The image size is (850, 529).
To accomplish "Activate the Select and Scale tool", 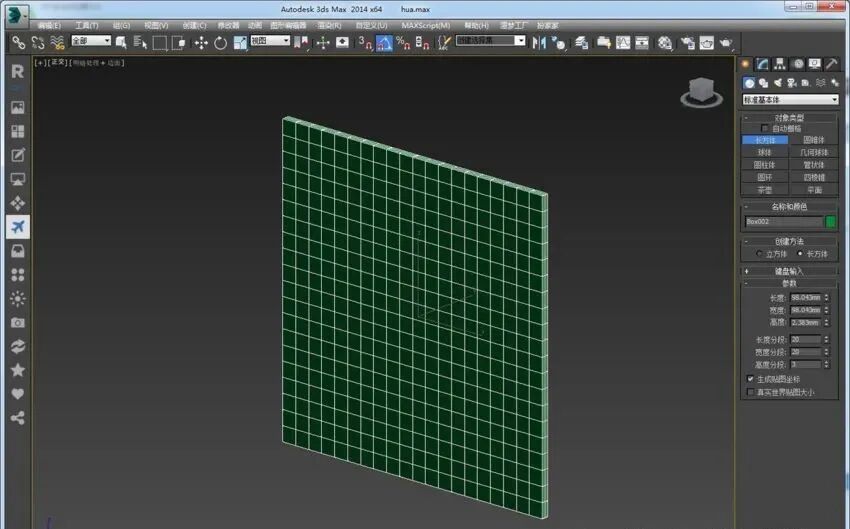I will pyautogui.click(x=240, y=43).
